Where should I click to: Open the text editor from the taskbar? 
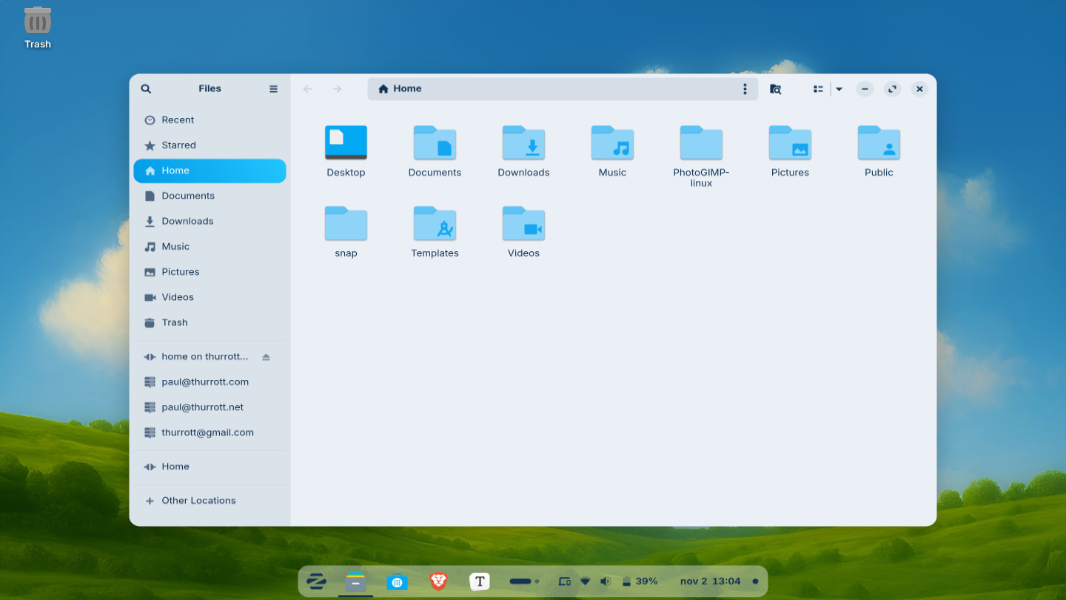pos(479,581)
